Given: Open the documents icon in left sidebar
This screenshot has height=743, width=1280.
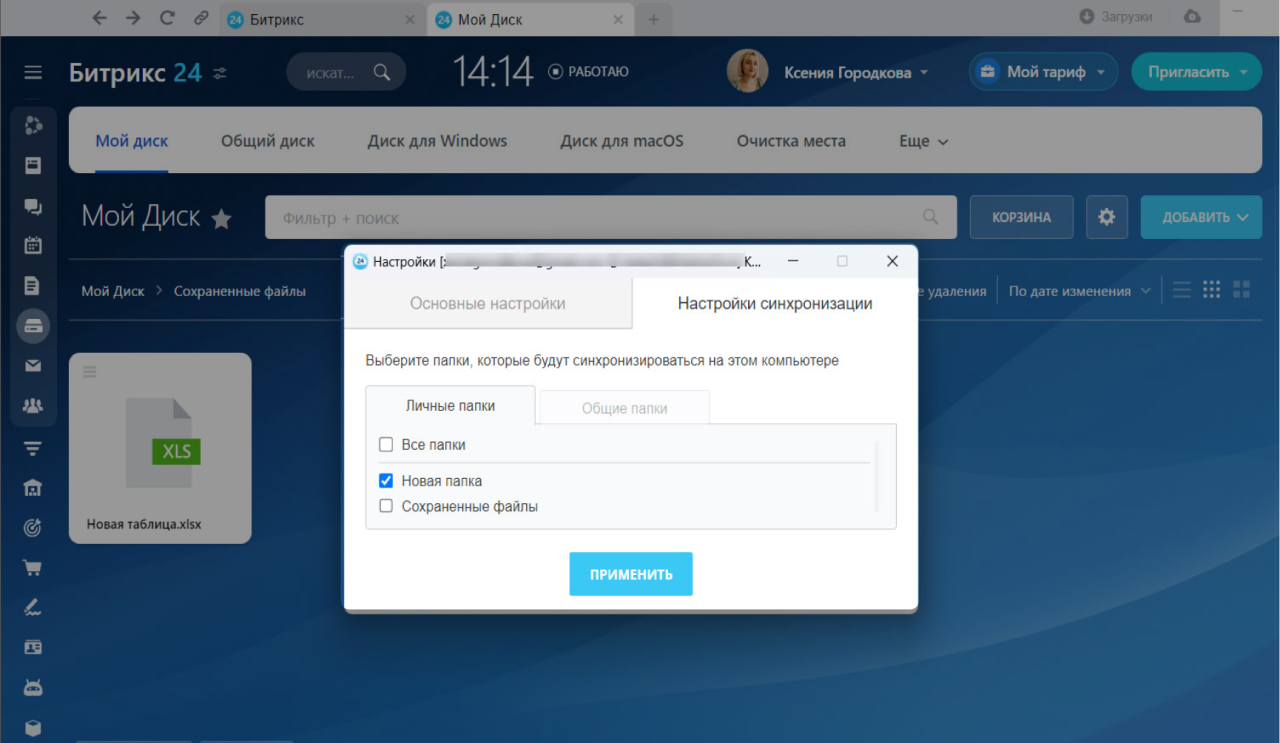Looking at the screenshot, I should click(x=33, y=286).
